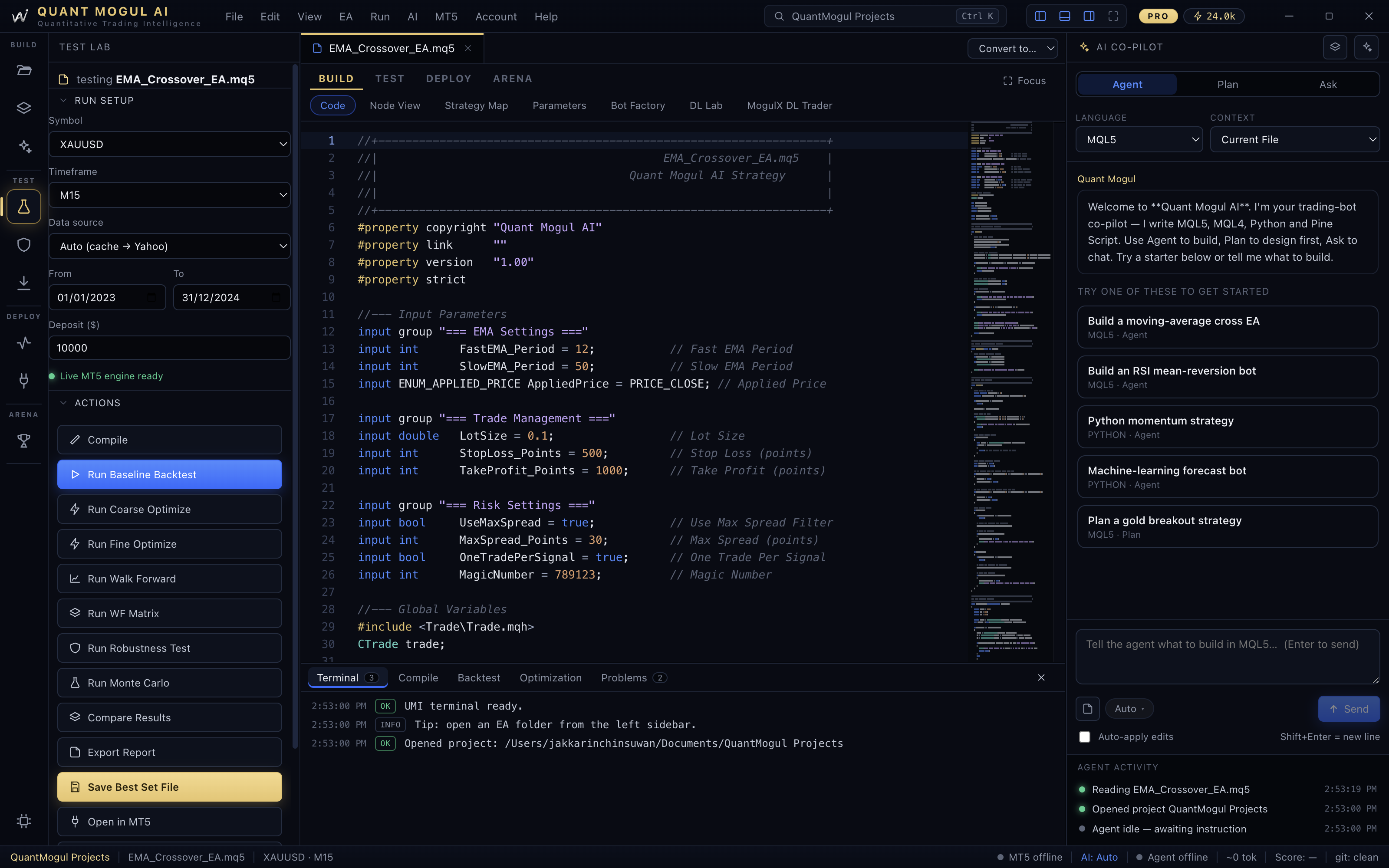Toggle Focus mode in the editor
1389x868 pixels.
[1024, 81]
